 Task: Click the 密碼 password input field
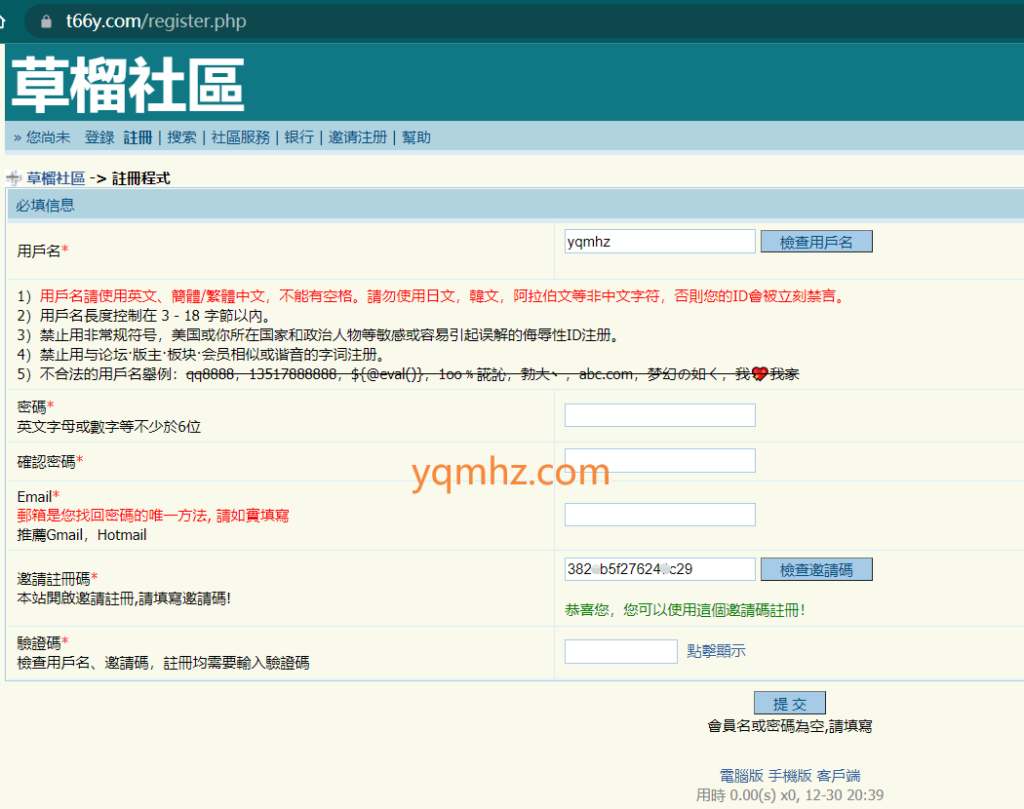[x=659, y=415]
